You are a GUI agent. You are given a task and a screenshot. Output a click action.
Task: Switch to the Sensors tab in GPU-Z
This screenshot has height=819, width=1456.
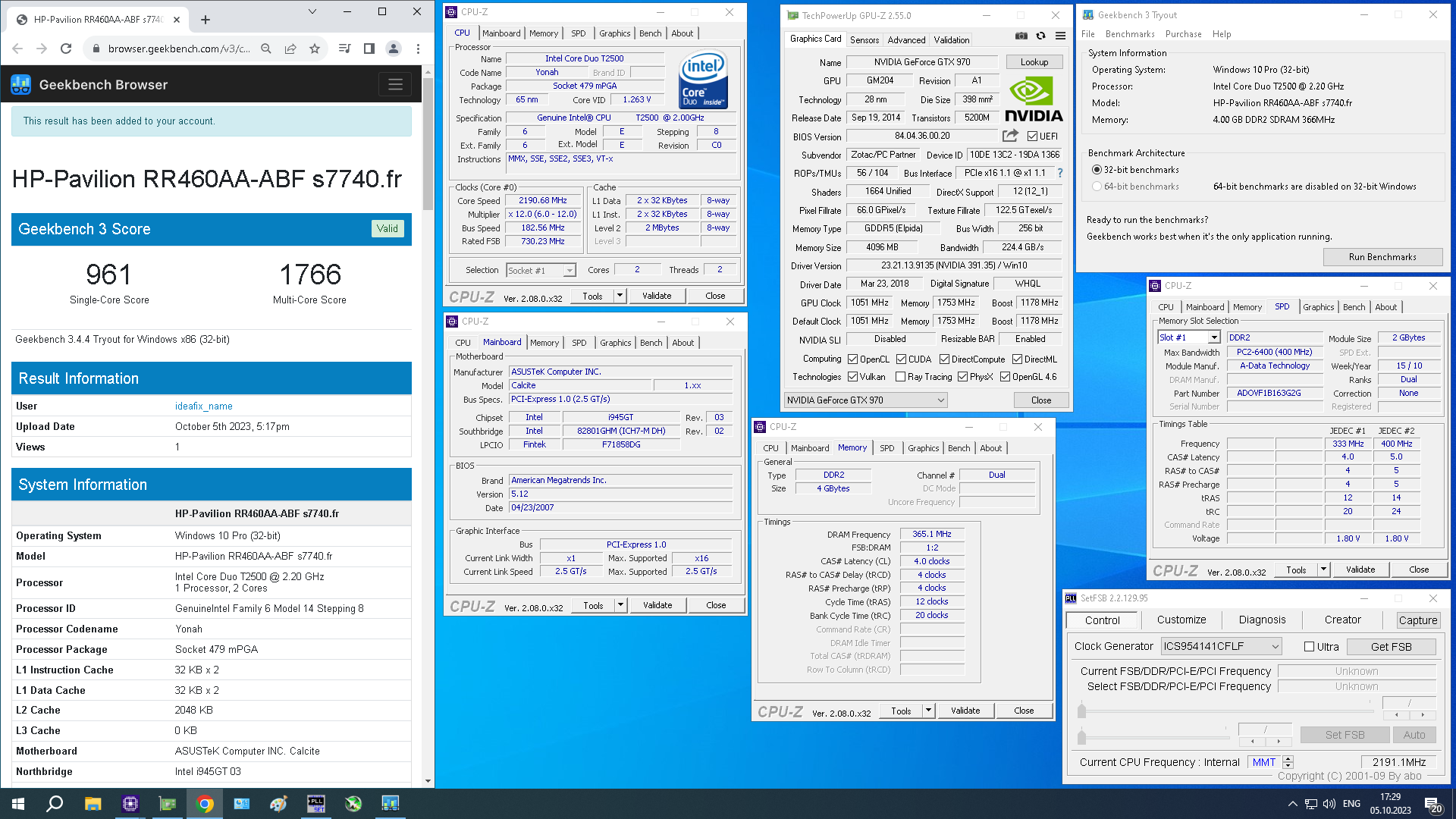864,40
